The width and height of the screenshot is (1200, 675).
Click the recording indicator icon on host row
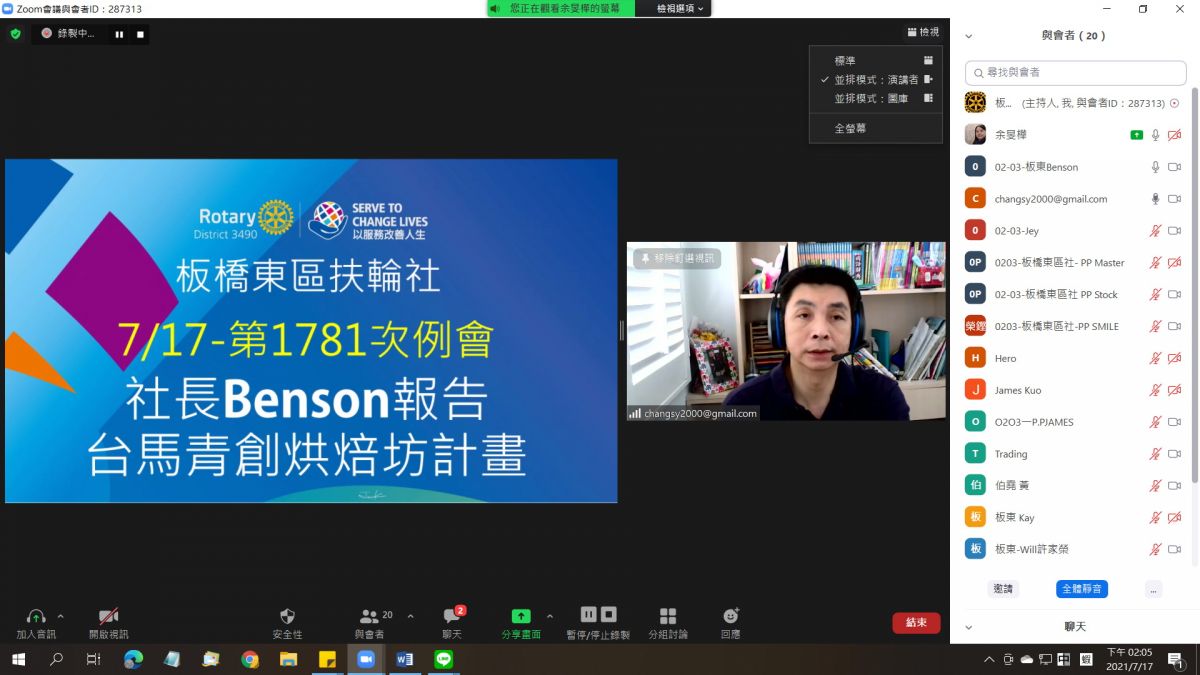point(1174,103)
